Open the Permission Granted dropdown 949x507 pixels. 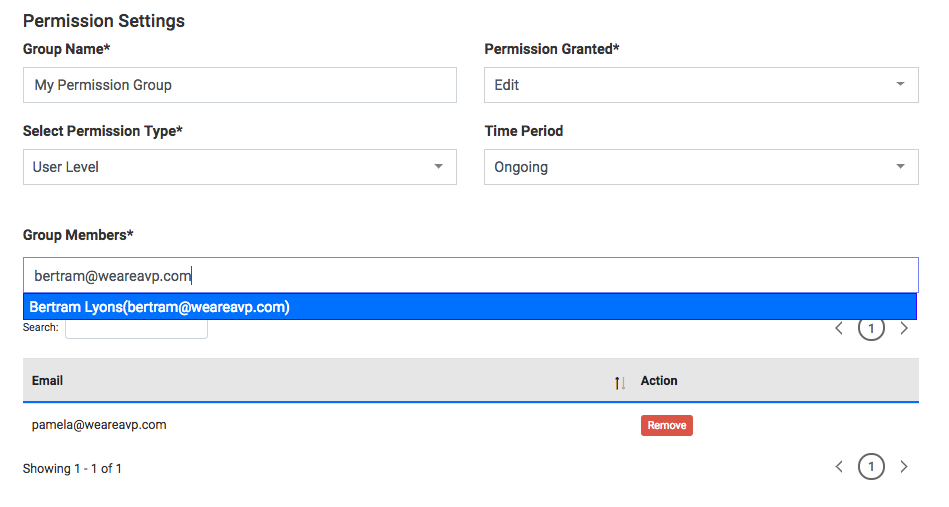[x=701, y=85]
